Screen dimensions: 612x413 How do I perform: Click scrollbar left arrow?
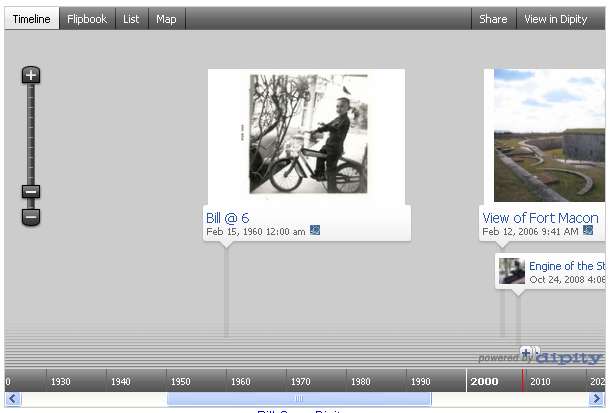click(12, 399)
